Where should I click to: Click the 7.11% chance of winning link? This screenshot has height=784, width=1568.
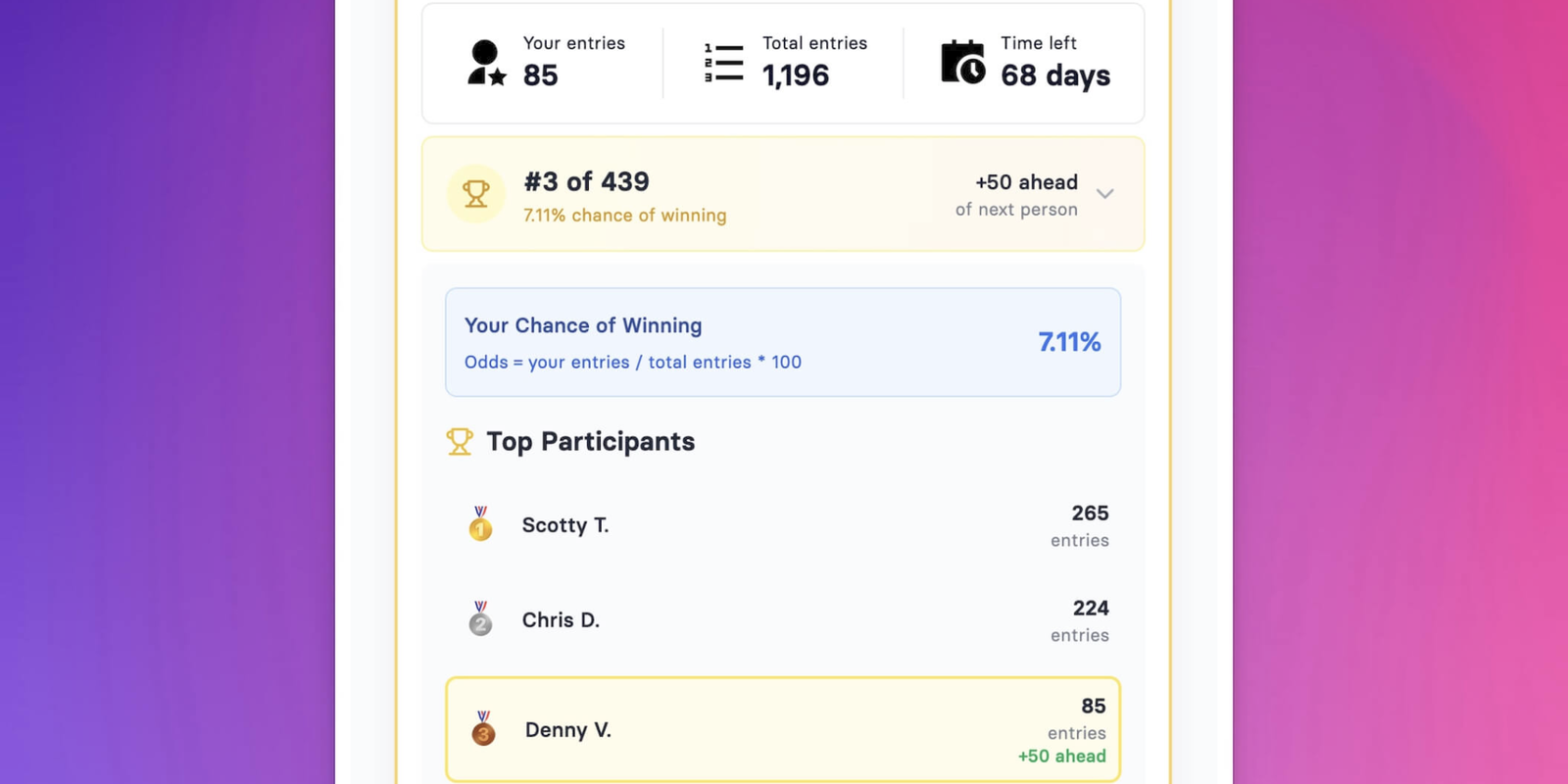pos(624,216)
